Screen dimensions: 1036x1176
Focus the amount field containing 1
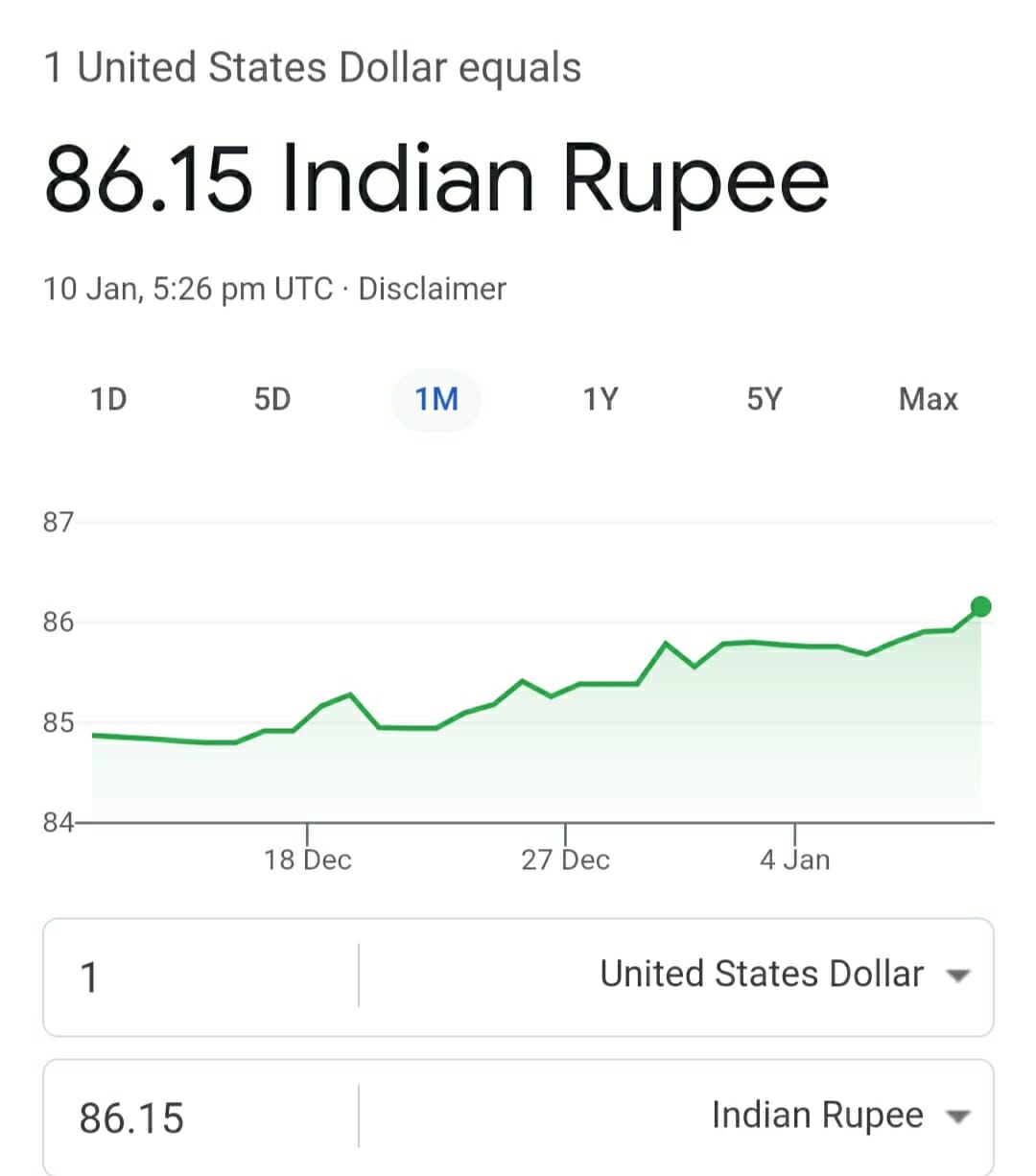click(201, 977)
